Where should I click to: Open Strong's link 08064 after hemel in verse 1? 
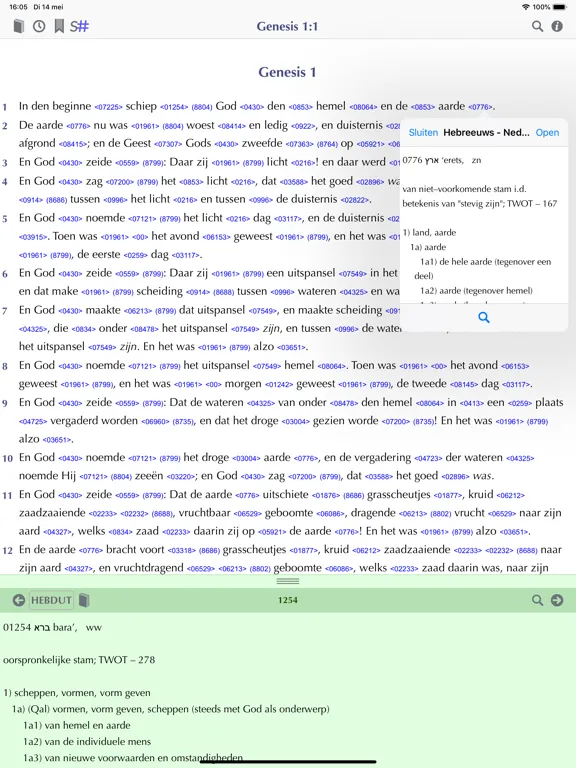(363, 107)
